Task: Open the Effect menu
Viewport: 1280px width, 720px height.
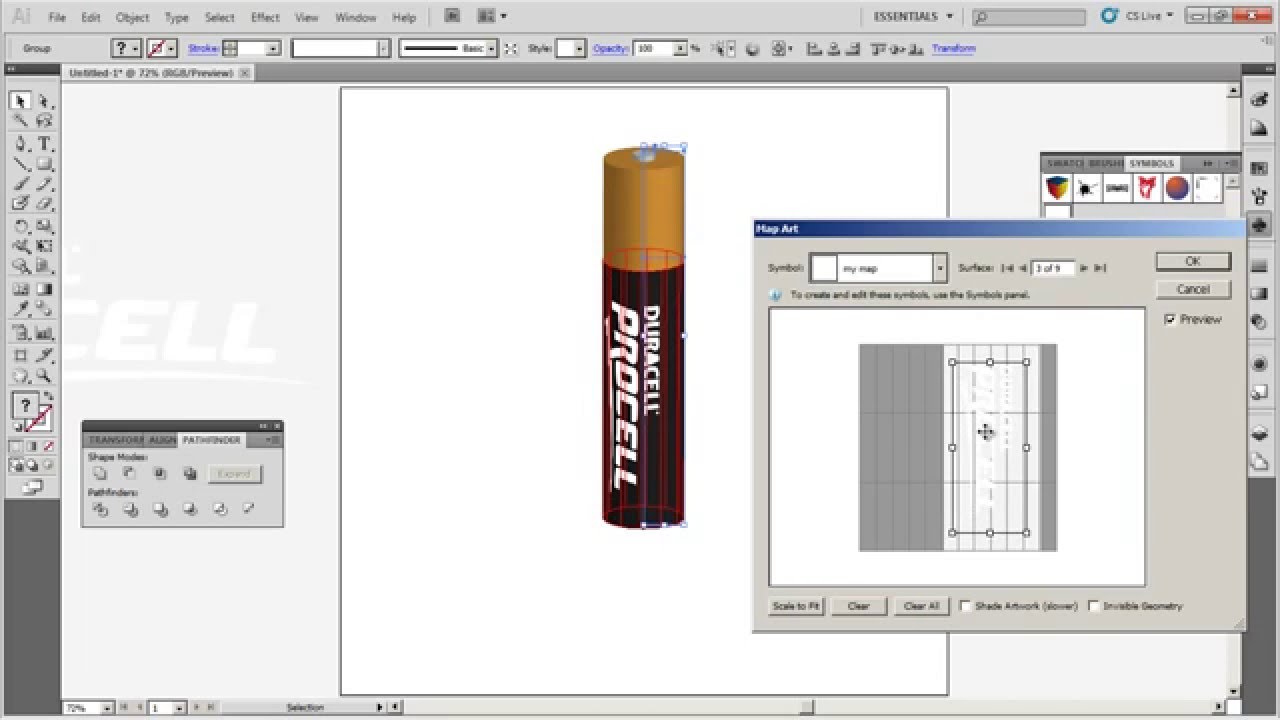Action: [x=265, y=17]
